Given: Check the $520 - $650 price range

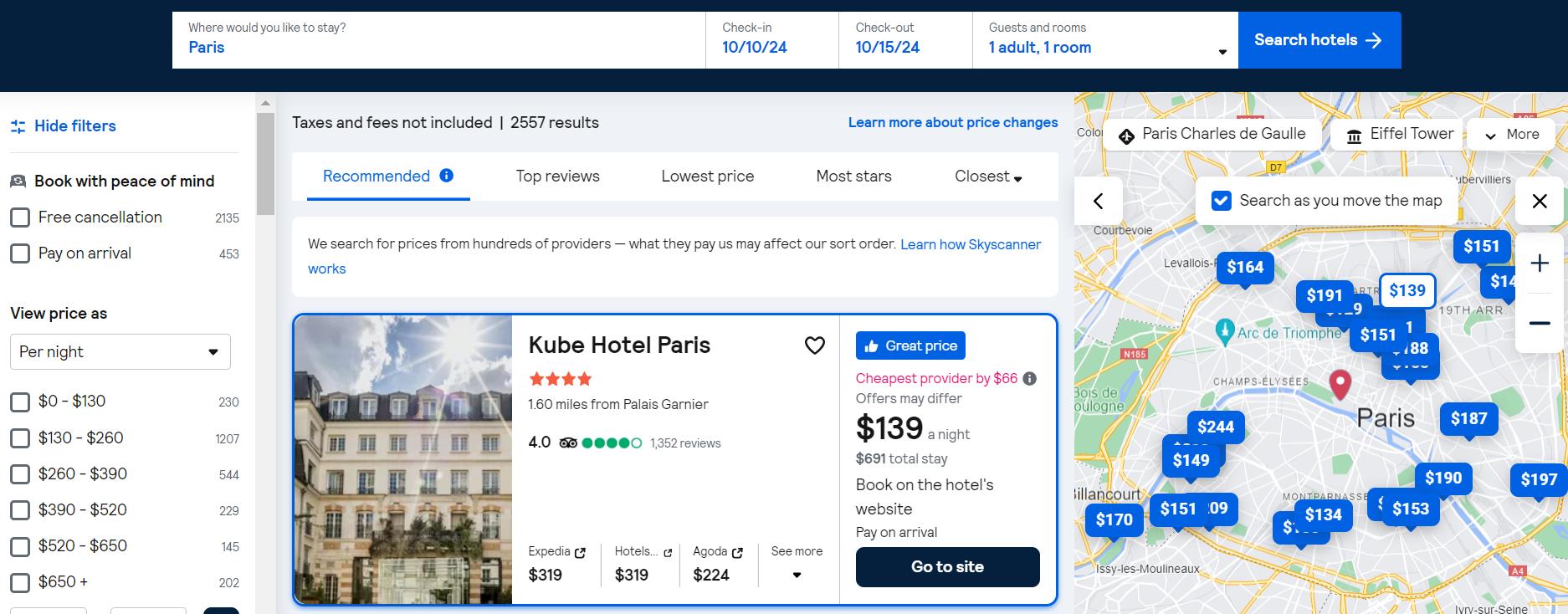Looking at the screenshot, I should (x=20, y=547).
